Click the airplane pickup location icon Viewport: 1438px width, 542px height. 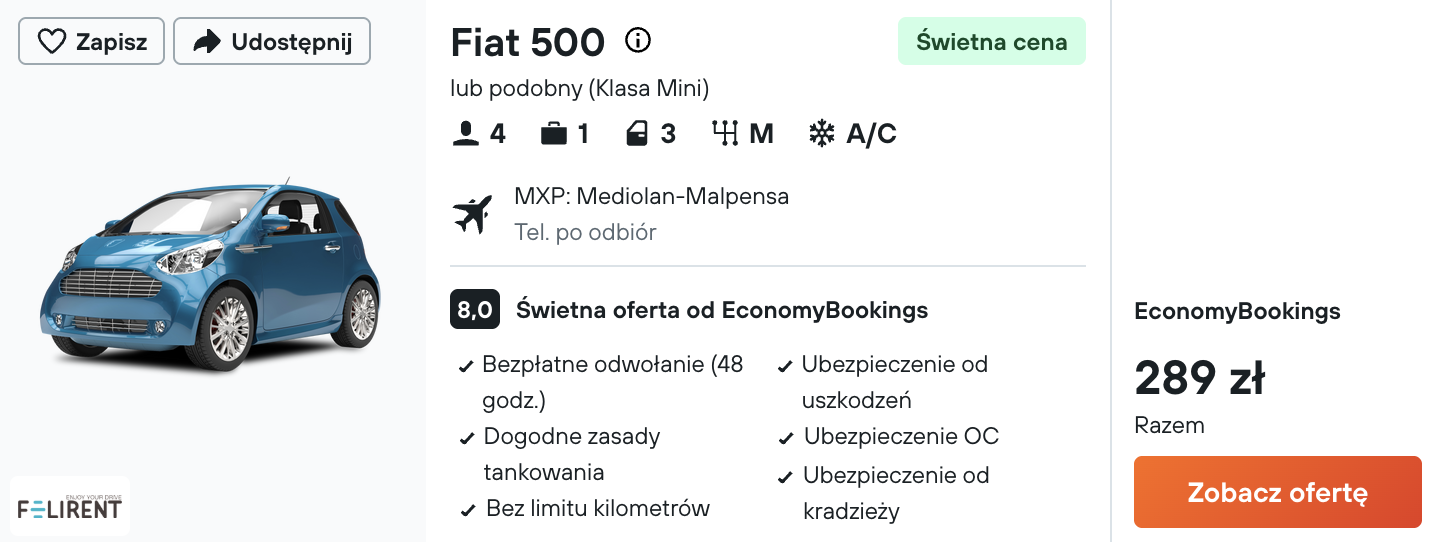(x=473, y=214)
